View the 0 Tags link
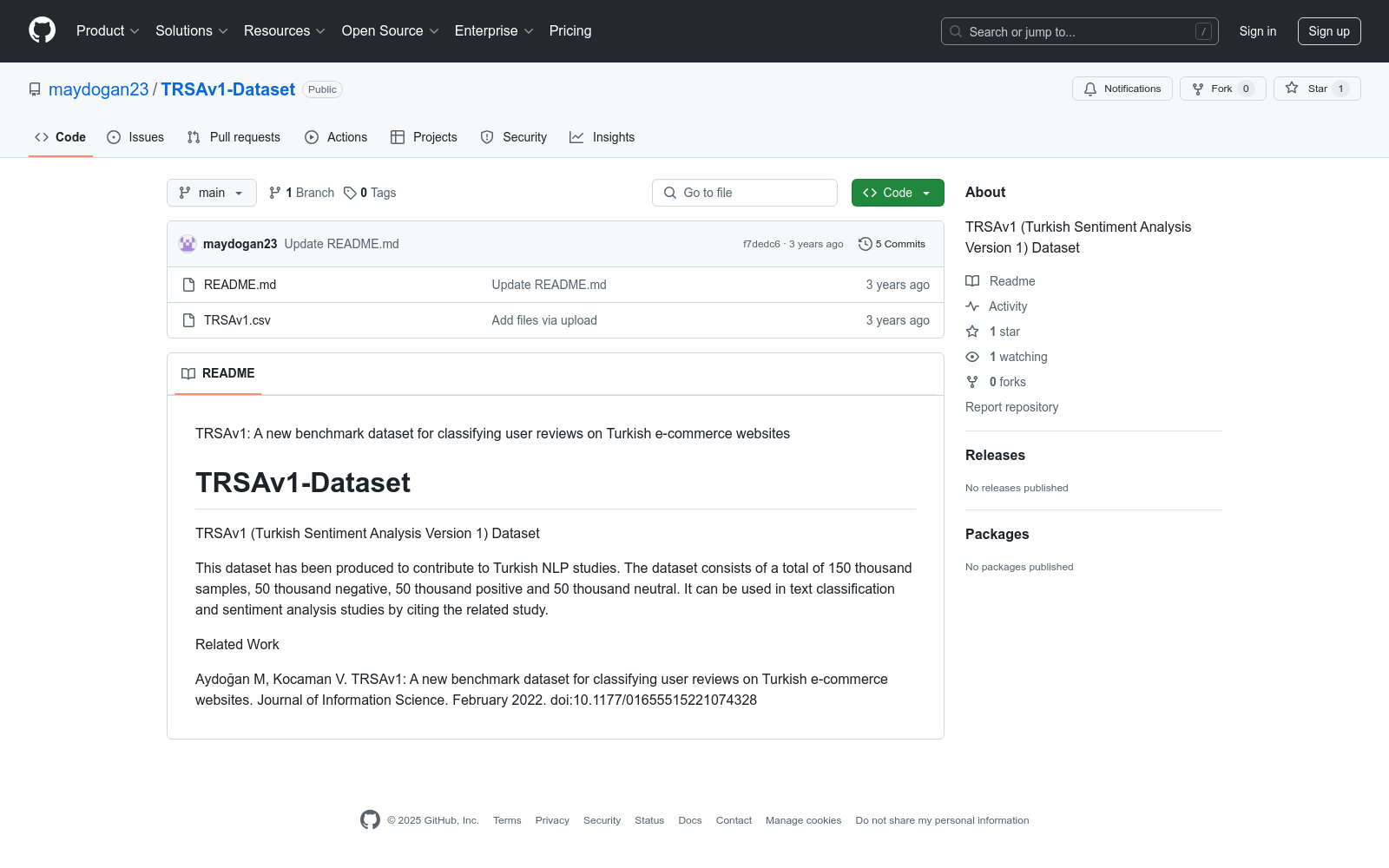 370,193
